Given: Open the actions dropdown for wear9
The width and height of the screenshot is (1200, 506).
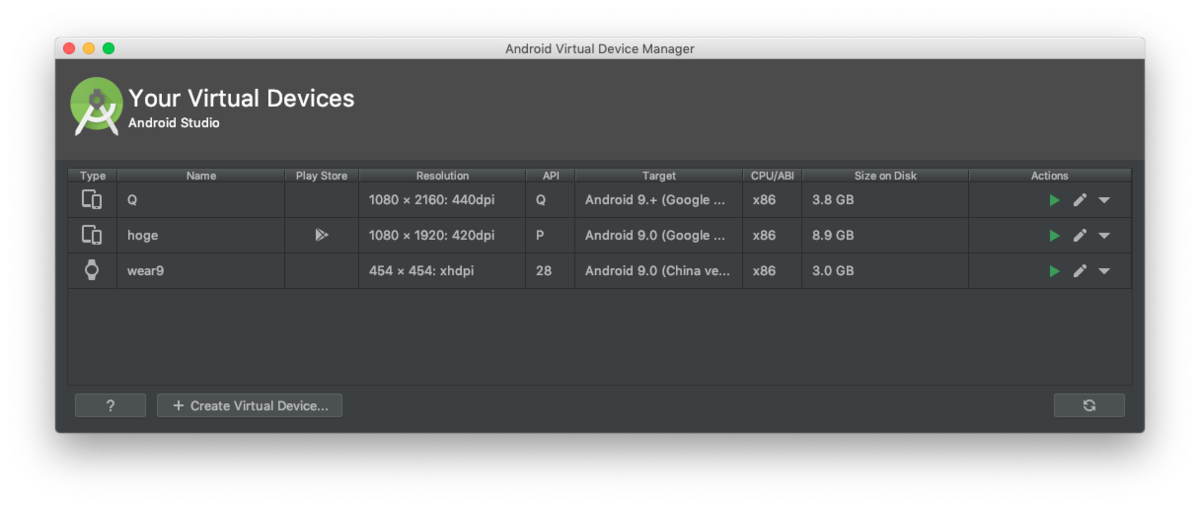Looking at the screenshot, I should coord(1104,271).
